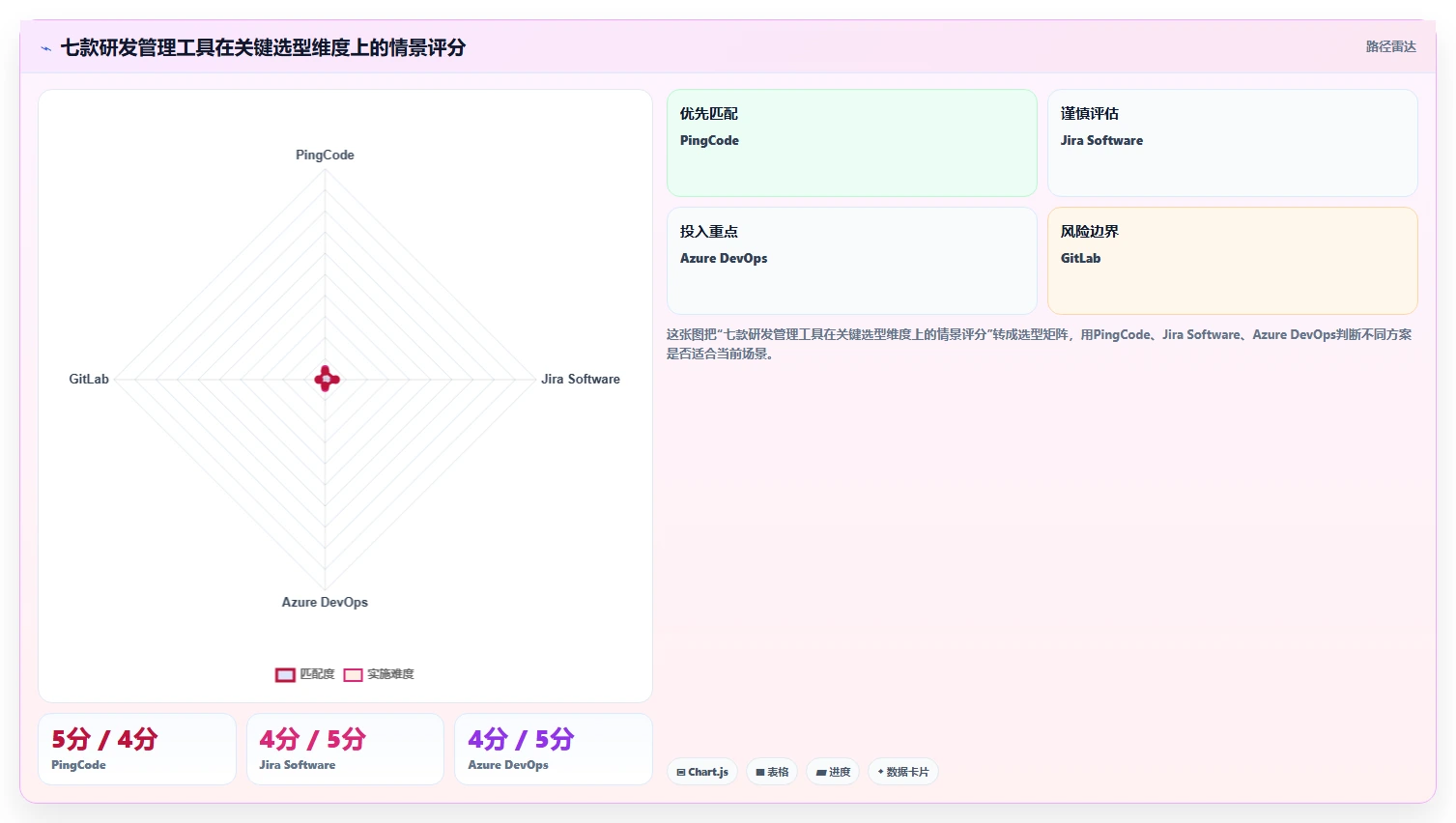
Task: Open the 优先匹配 PingCode card
Action: [852, 143]
